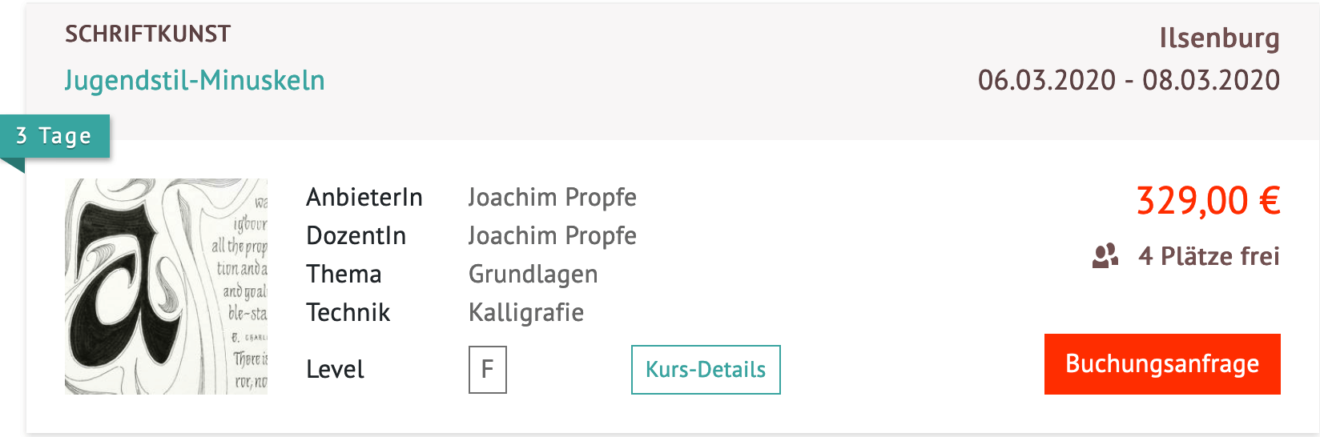Click AnbieterIn name Joachim Propfe
This screenshot has height=437, width=1320.
[552, 197]
